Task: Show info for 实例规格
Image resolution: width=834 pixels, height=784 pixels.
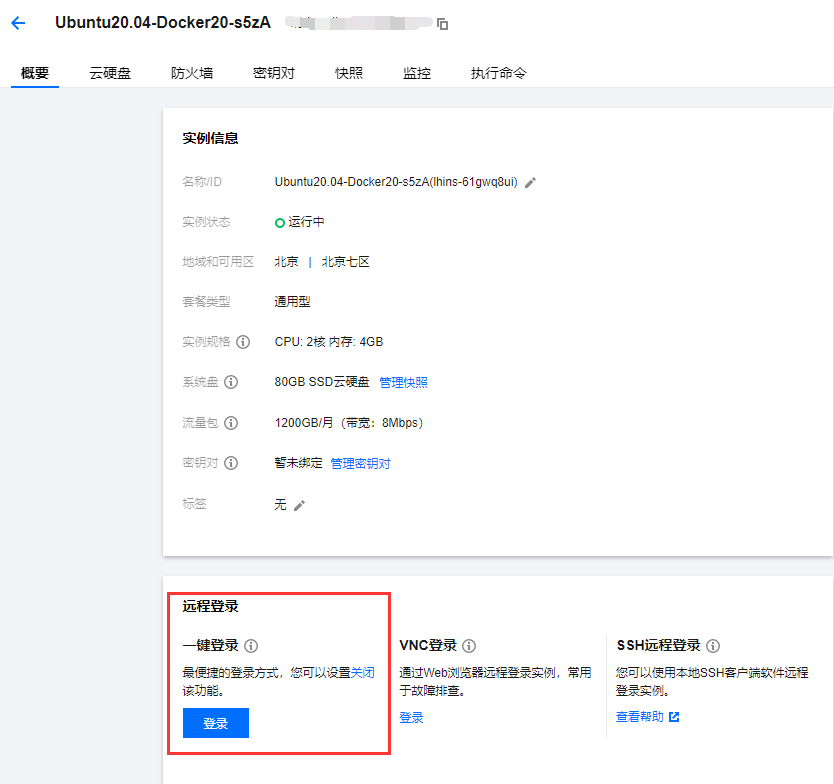Action: [x=243, y=342]
